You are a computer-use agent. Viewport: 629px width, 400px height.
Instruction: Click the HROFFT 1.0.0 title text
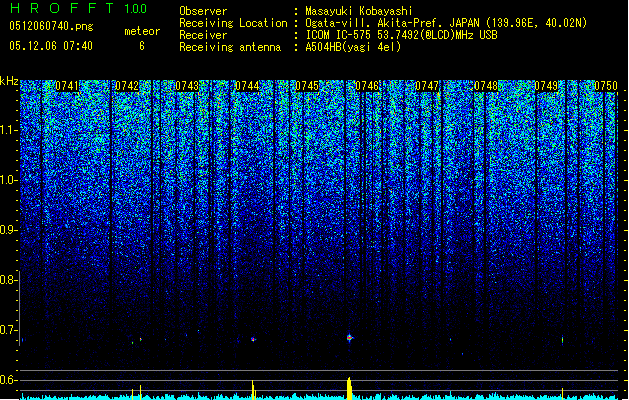tap(78, 8)
